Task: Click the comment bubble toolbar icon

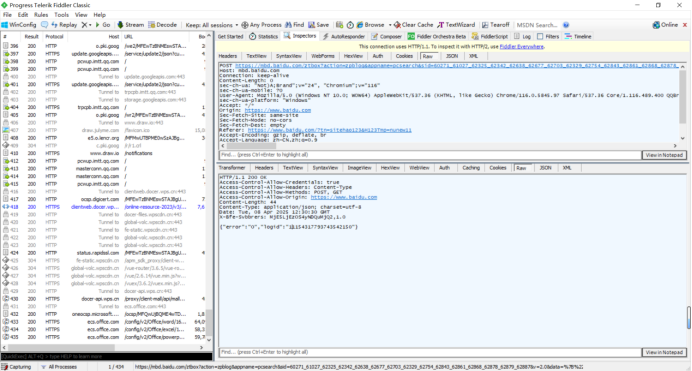Action: pos(44,25)
